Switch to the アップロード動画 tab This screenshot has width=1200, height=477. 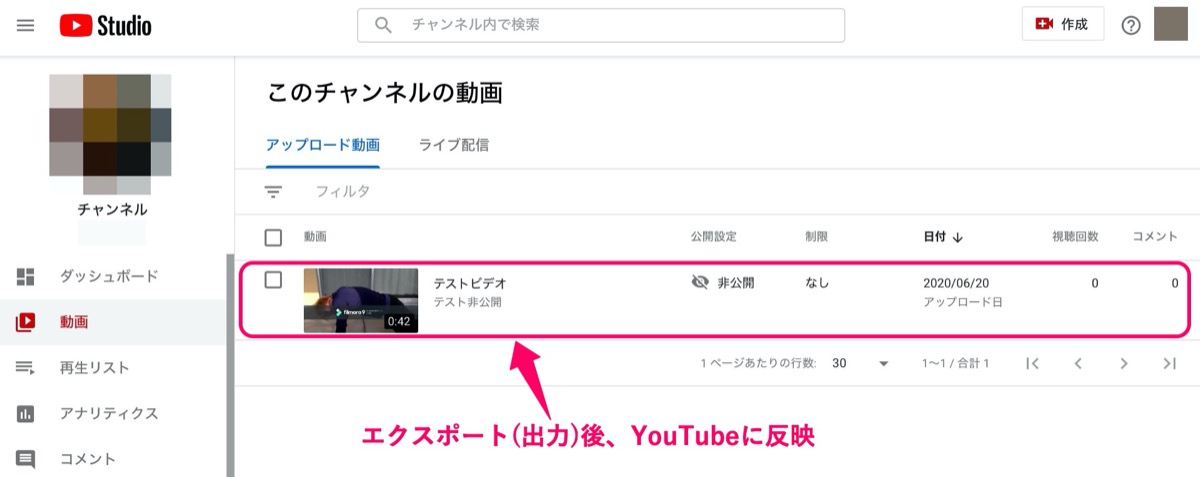[x=323, y=145]
